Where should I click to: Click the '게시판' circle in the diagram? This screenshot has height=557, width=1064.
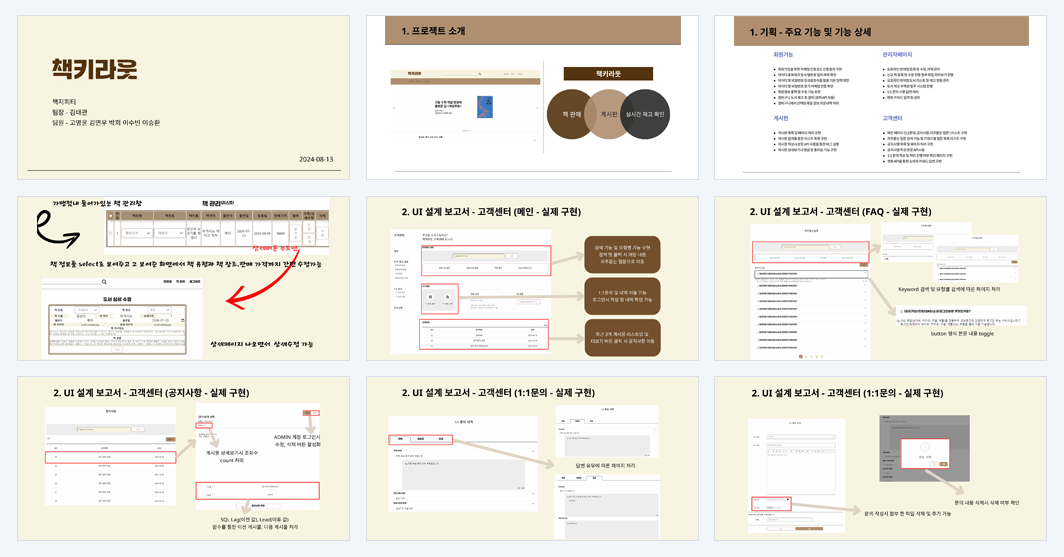click(609, 114)
